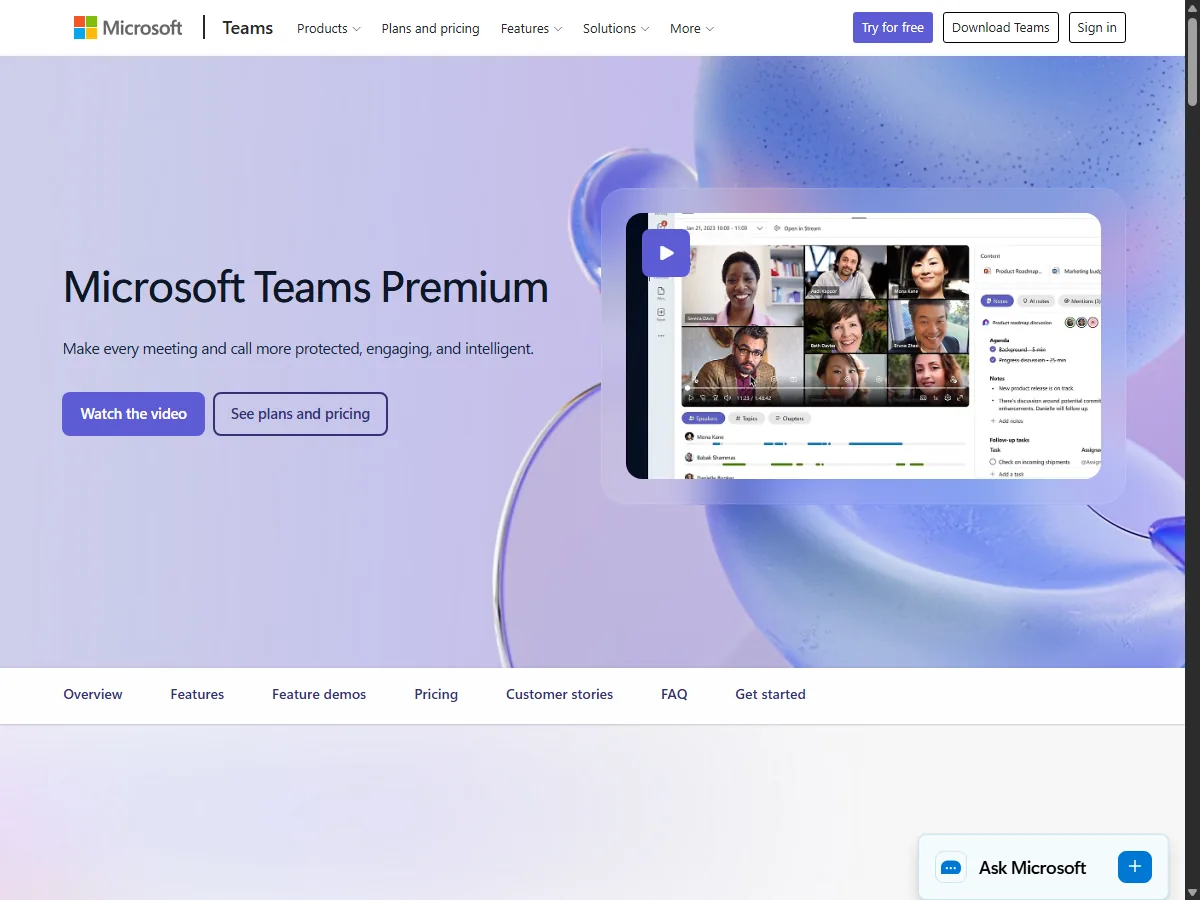This screenshot has width=1200, height=900.
Task: Click the page vertical scrollbar
Action: click(x=1192, y=450)
